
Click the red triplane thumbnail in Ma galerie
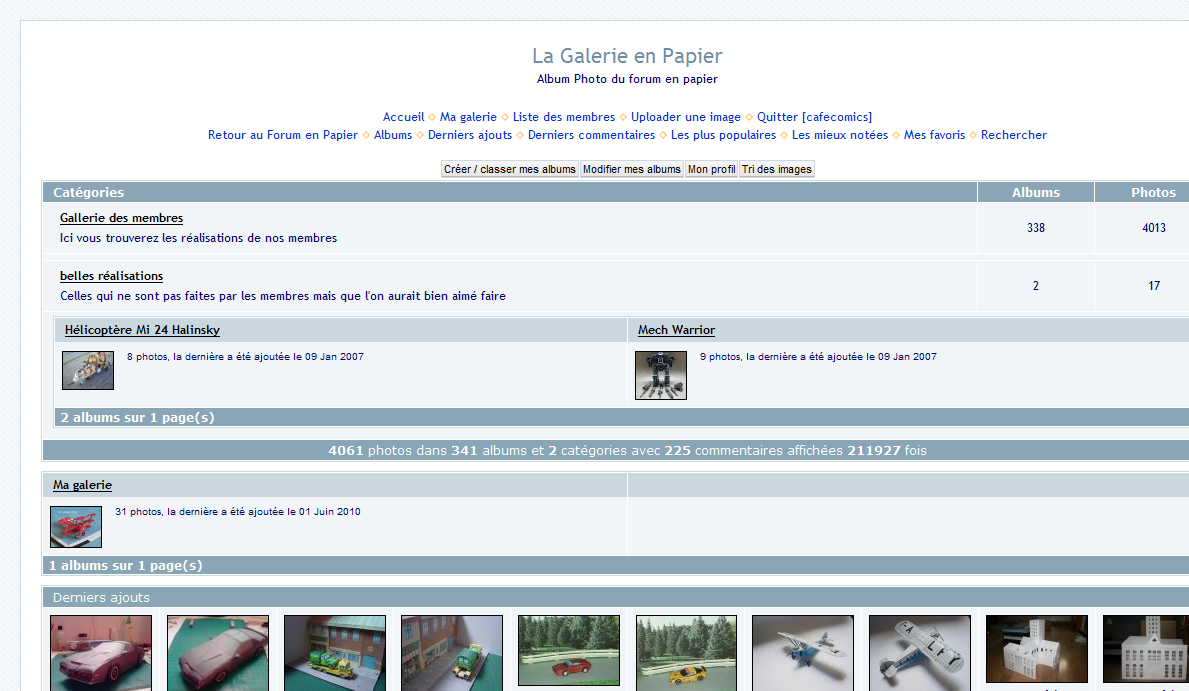pyautogui.click(x=76, y=527)
